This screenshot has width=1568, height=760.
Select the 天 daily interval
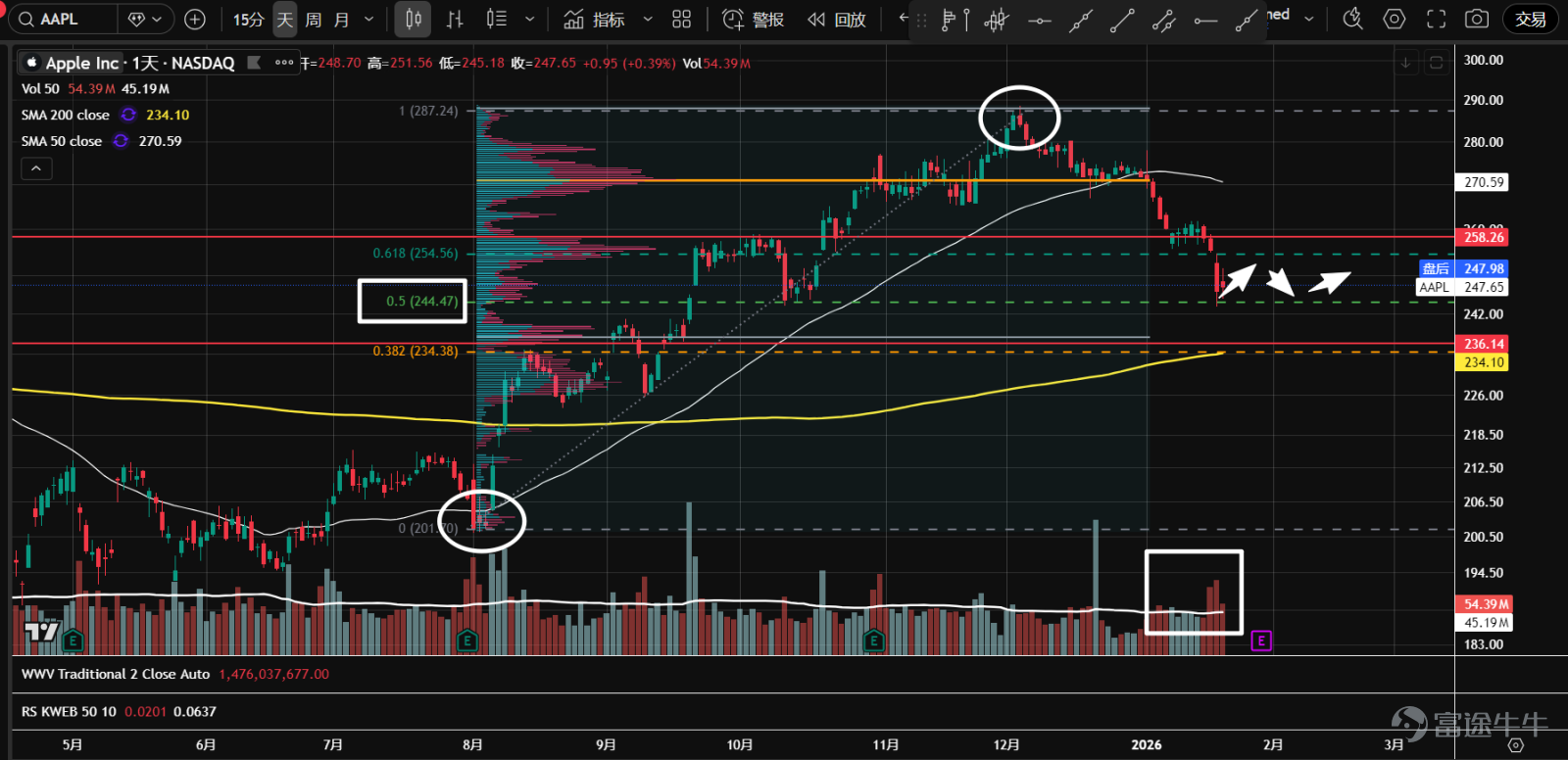(x=285, y=19)
